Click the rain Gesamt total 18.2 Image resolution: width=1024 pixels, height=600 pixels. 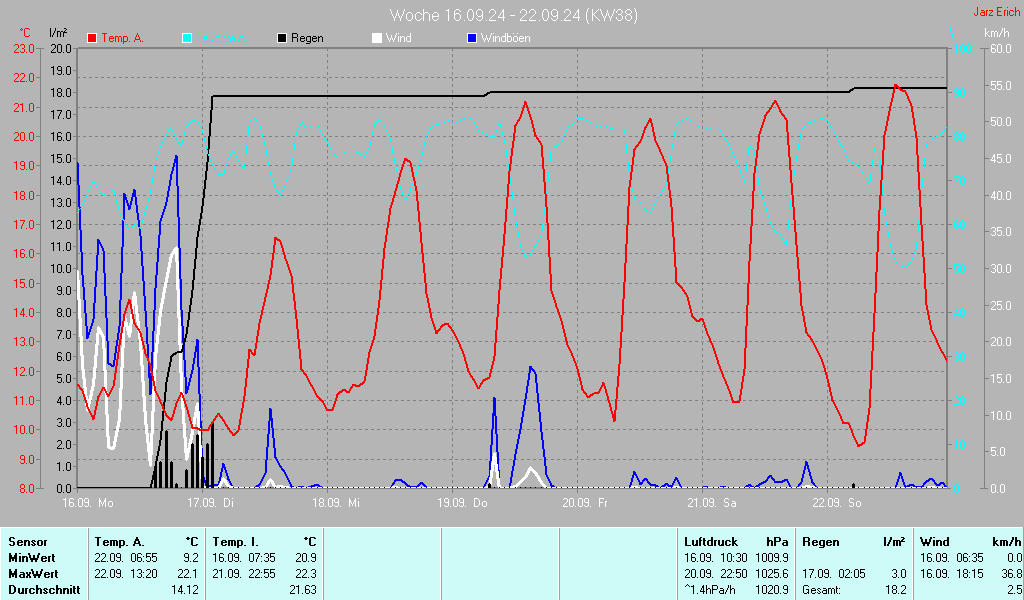(x=895, y=590)
